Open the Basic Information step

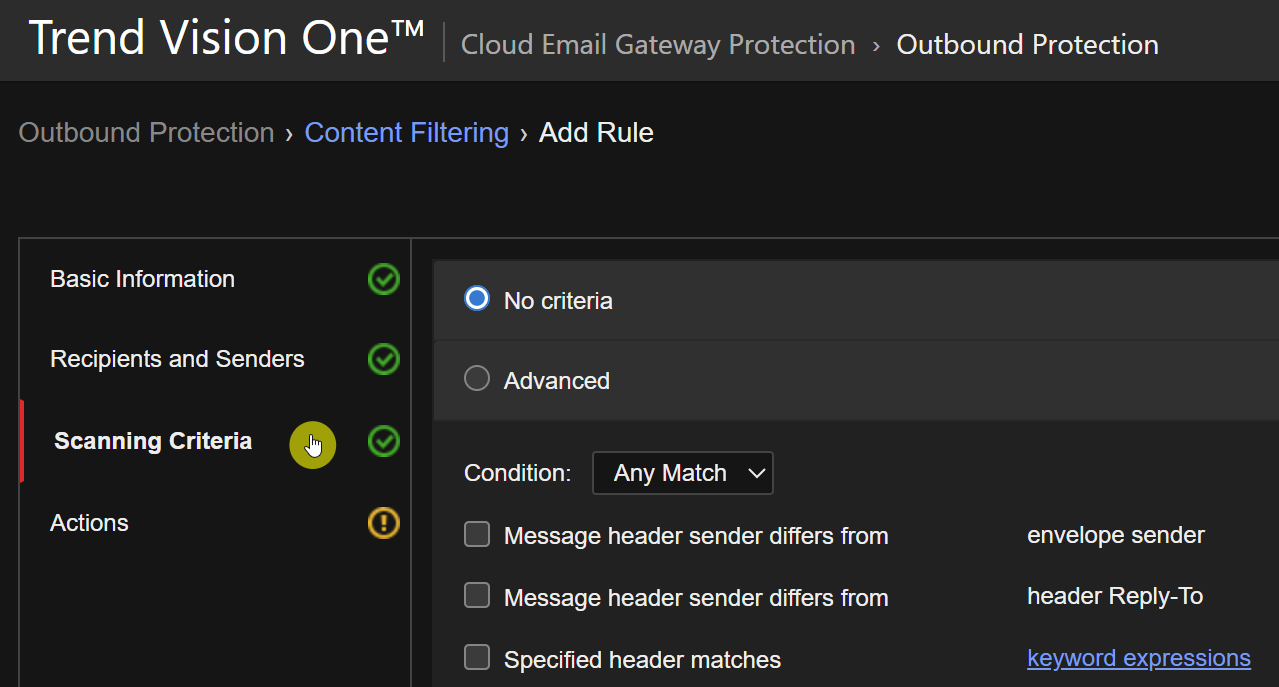(143, 279)
